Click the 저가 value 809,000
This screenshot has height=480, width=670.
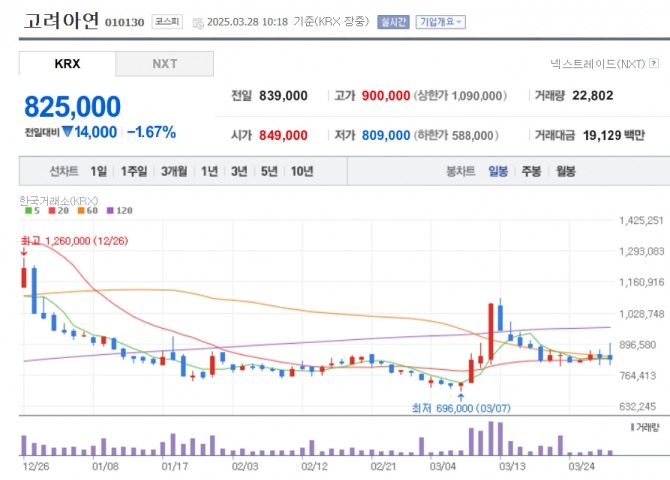tap(386, 135)
